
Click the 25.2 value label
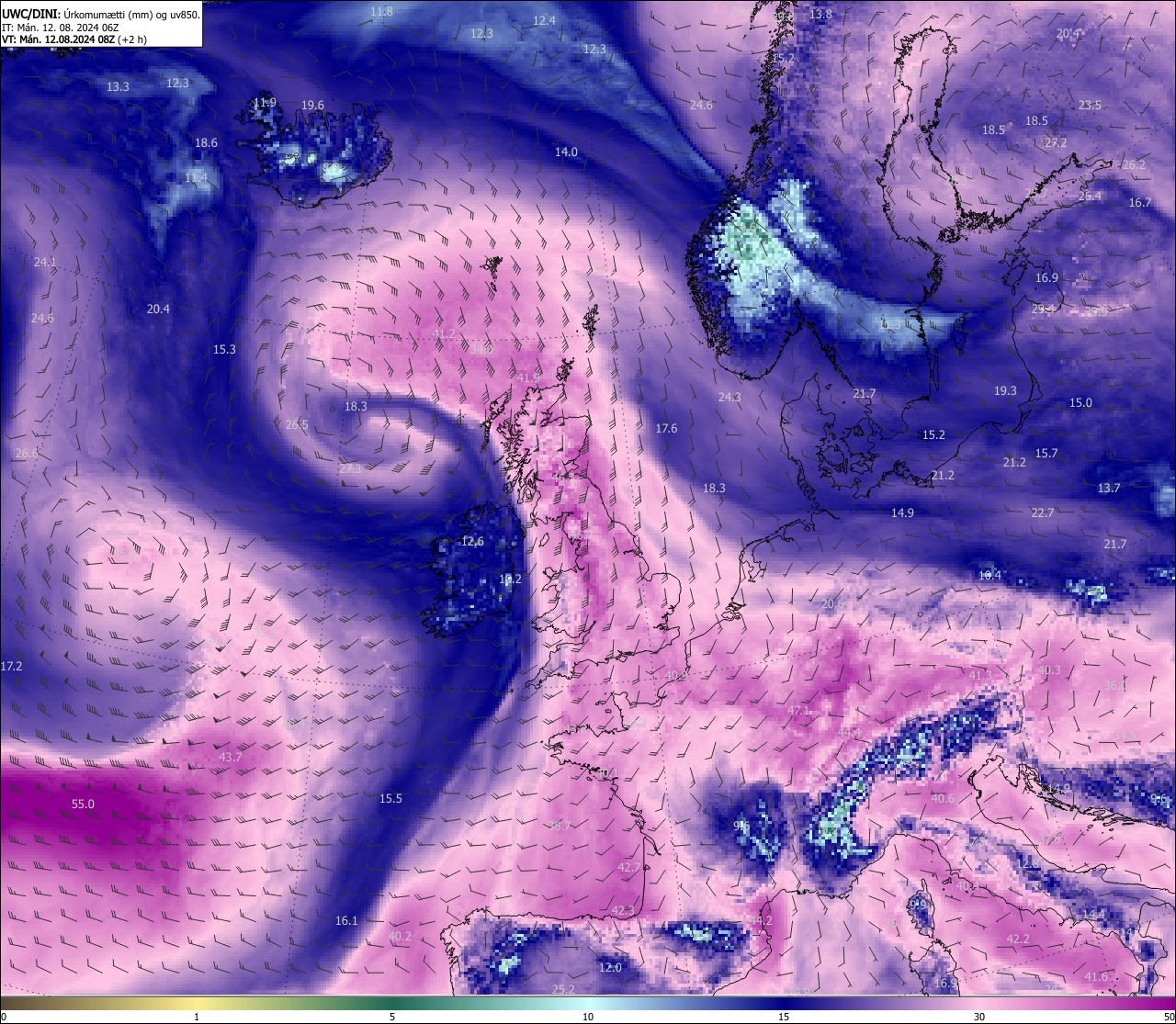coord(563,989)
